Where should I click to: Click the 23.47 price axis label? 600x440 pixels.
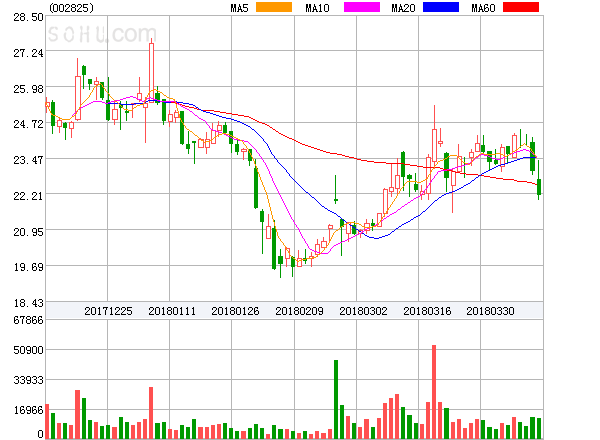pos(28,160)
